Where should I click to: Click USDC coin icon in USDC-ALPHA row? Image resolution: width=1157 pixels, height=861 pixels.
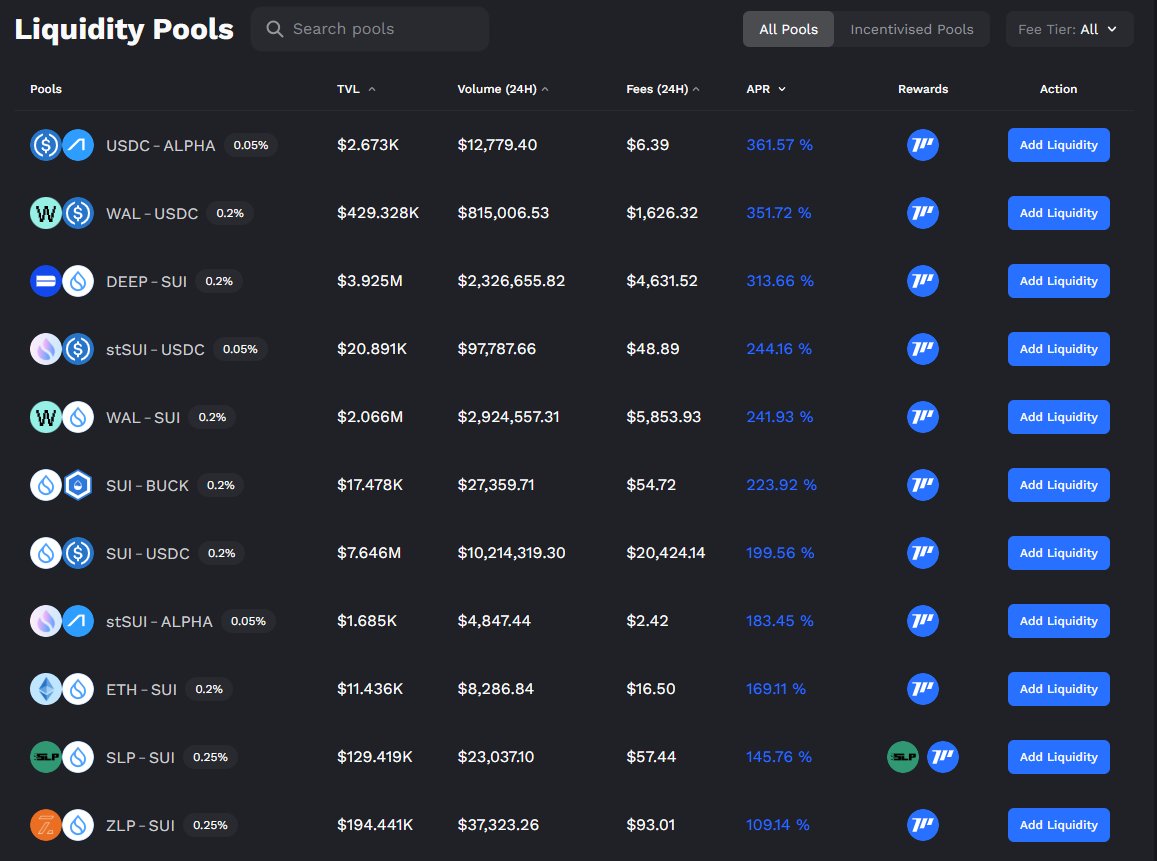[46, 145]
